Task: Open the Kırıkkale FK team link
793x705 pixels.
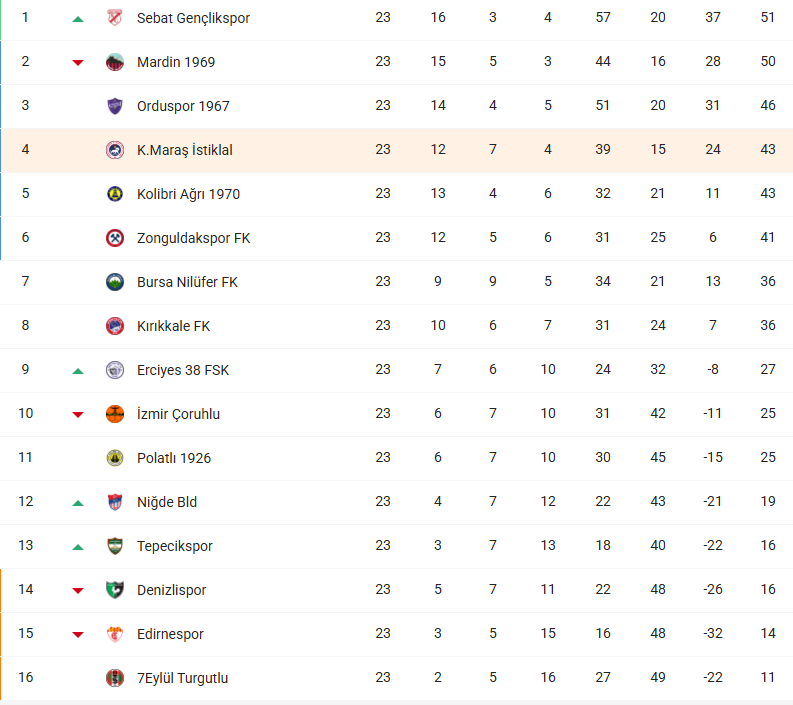Action: [x=173, y=326]
